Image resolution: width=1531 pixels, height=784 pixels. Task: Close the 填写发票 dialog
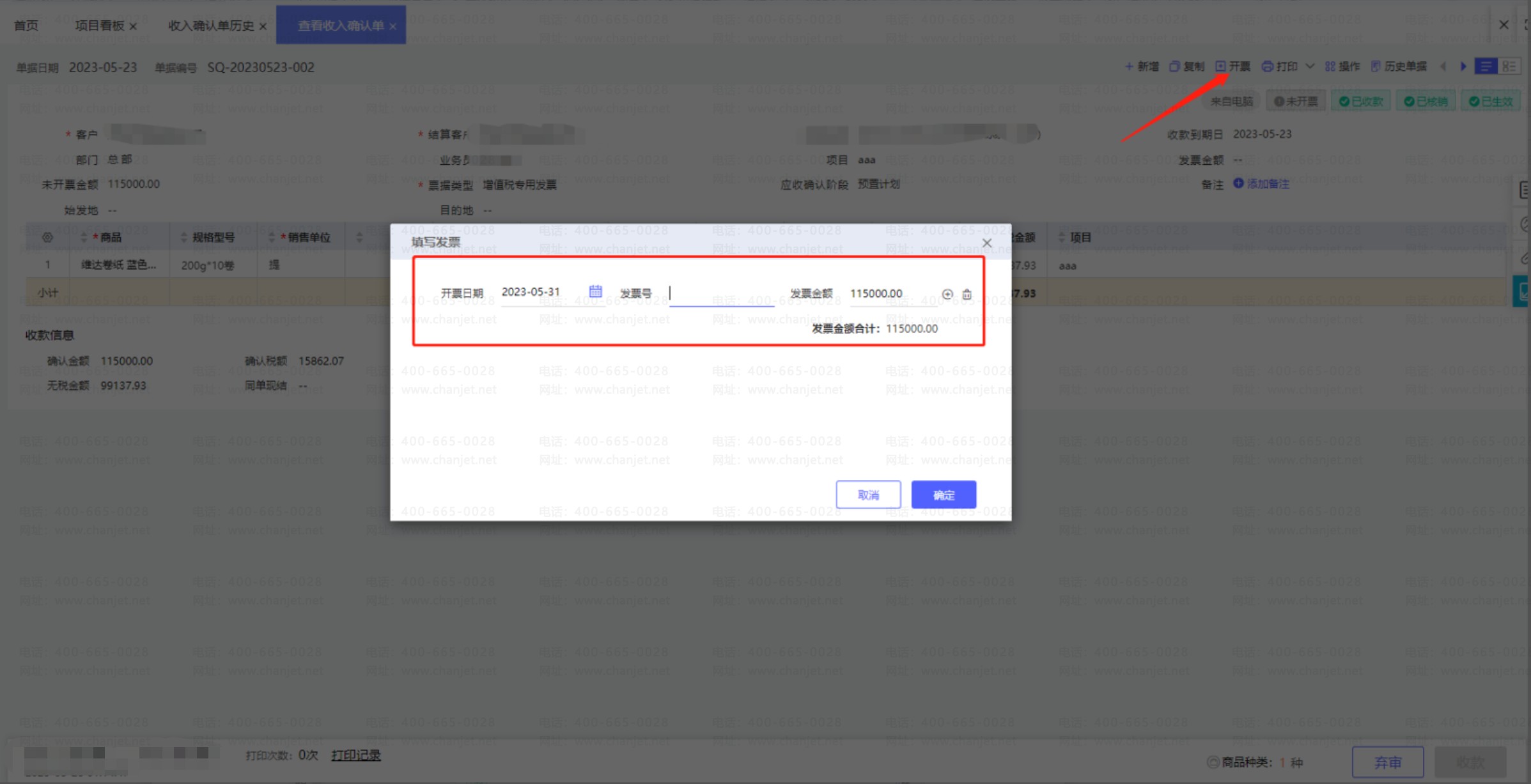pos(986,243)
